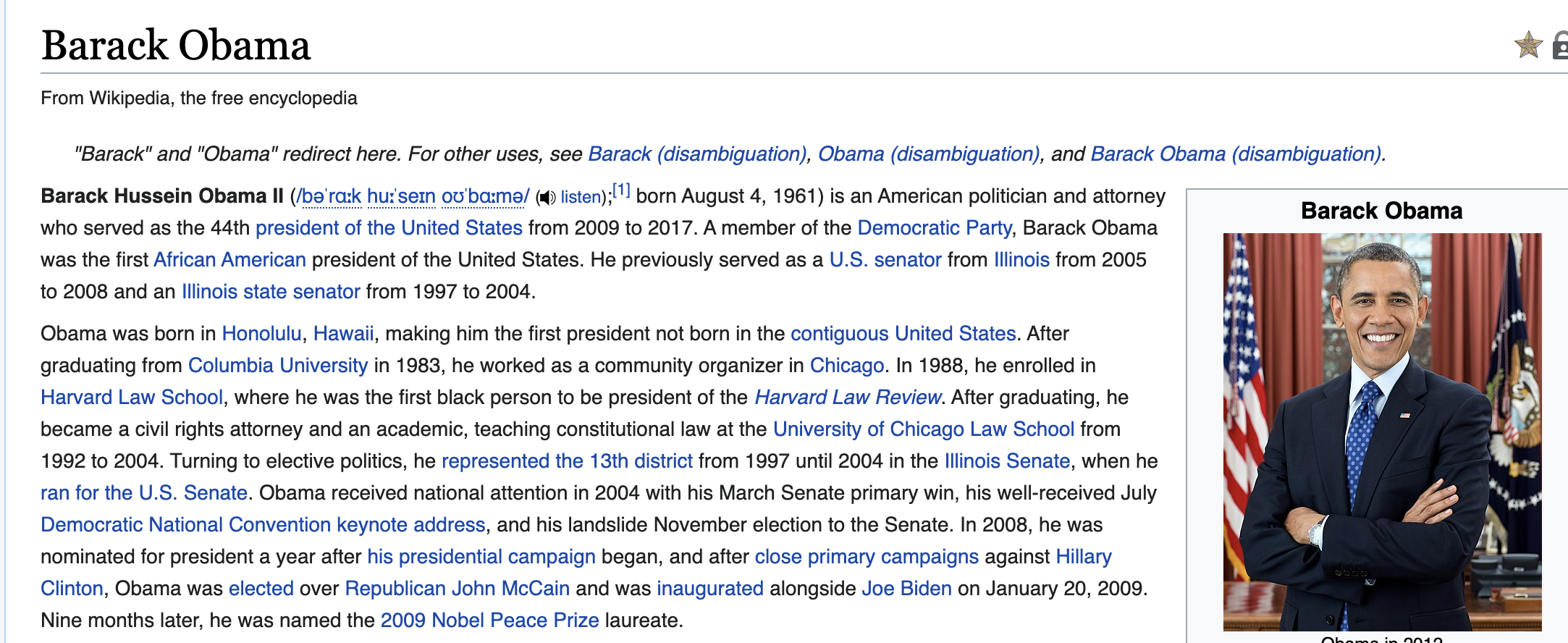Open the African American link

229,260
